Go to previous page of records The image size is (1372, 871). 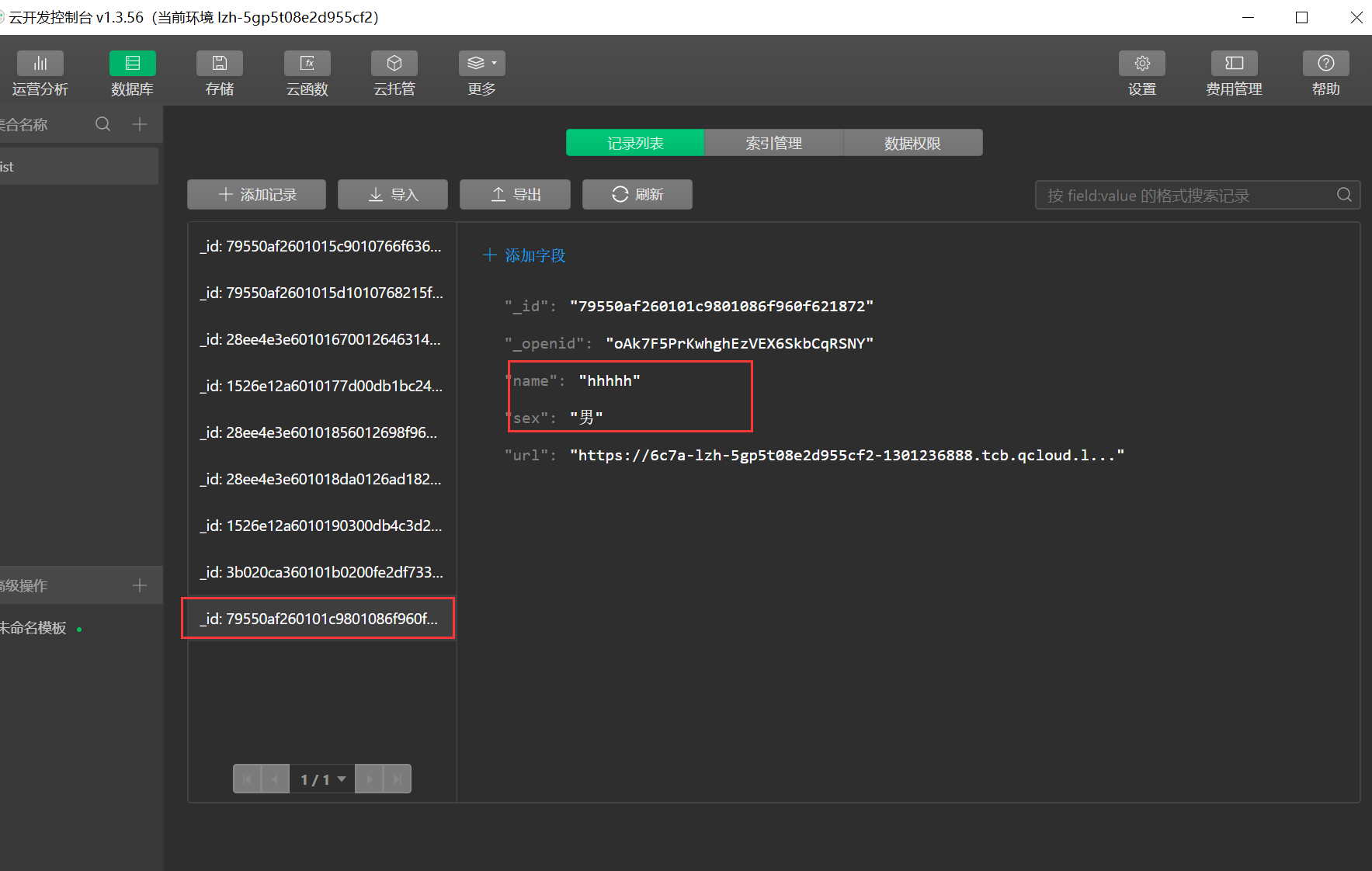point(276,779)
